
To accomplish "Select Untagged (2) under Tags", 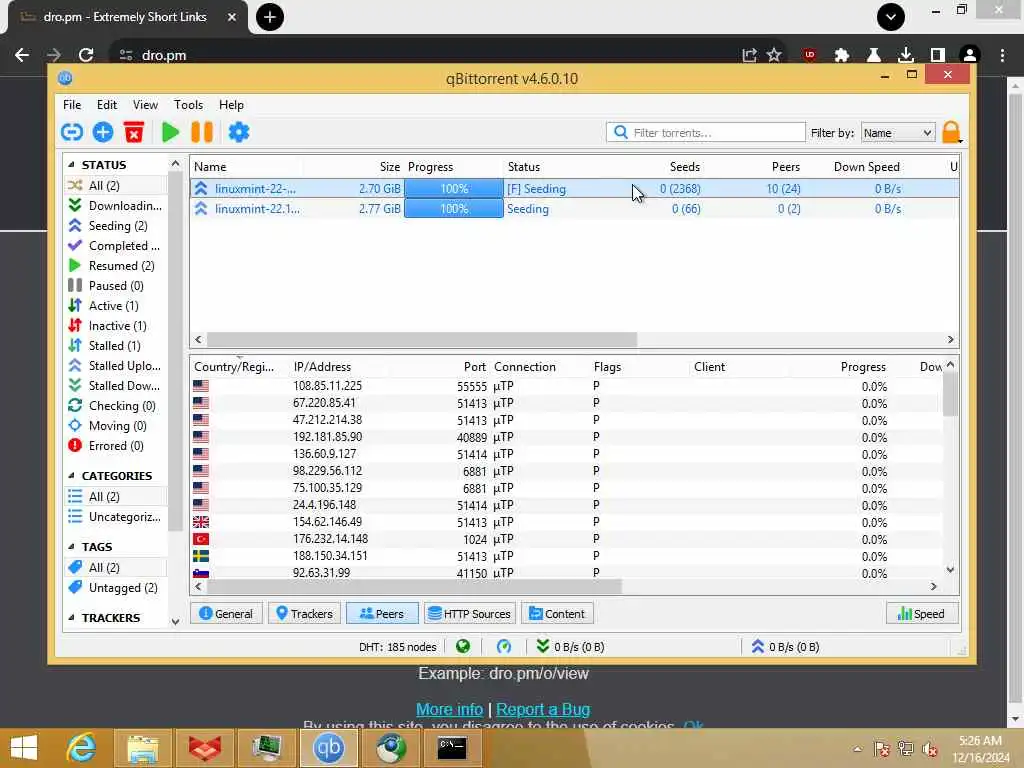I will pyautogui.click(x=115, y=587).
